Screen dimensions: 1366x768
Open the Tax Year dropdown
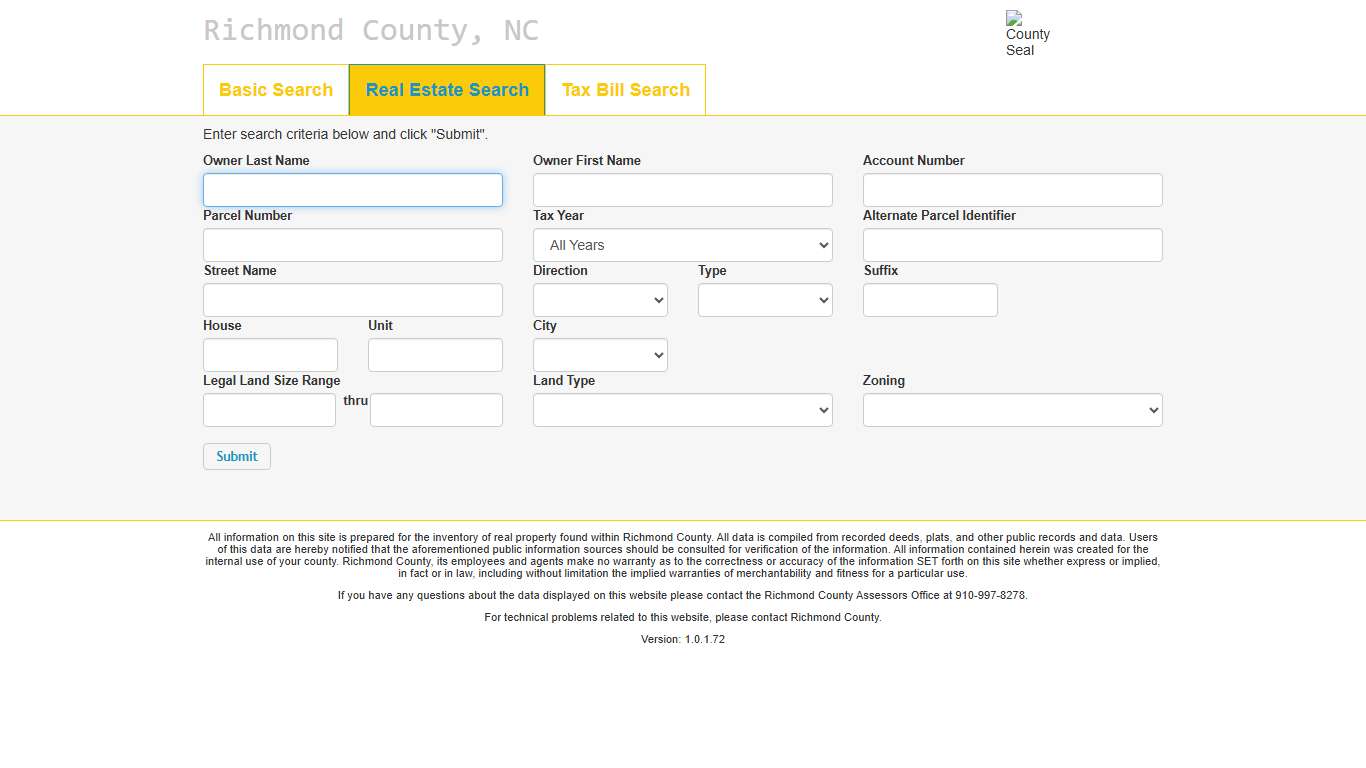tap(682, 245)
